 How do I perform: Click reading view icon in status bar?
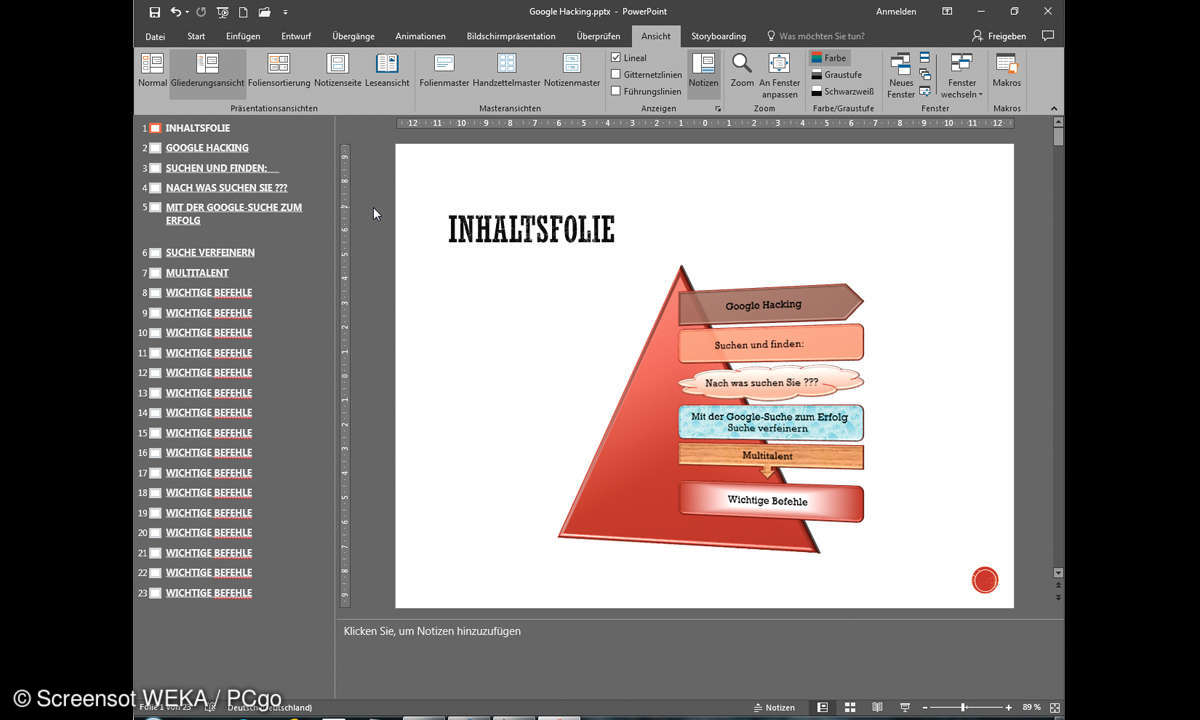877,707
